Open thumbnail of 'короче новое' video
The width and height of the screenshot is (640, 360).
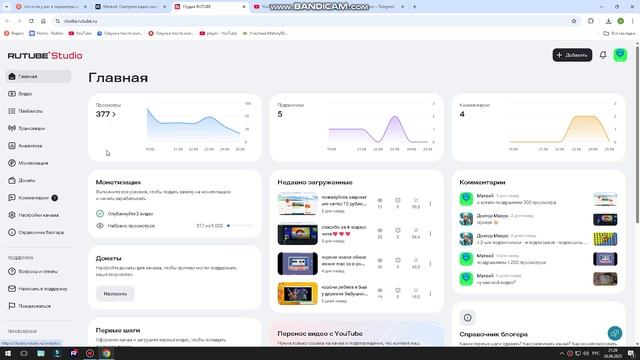[298, 264]
